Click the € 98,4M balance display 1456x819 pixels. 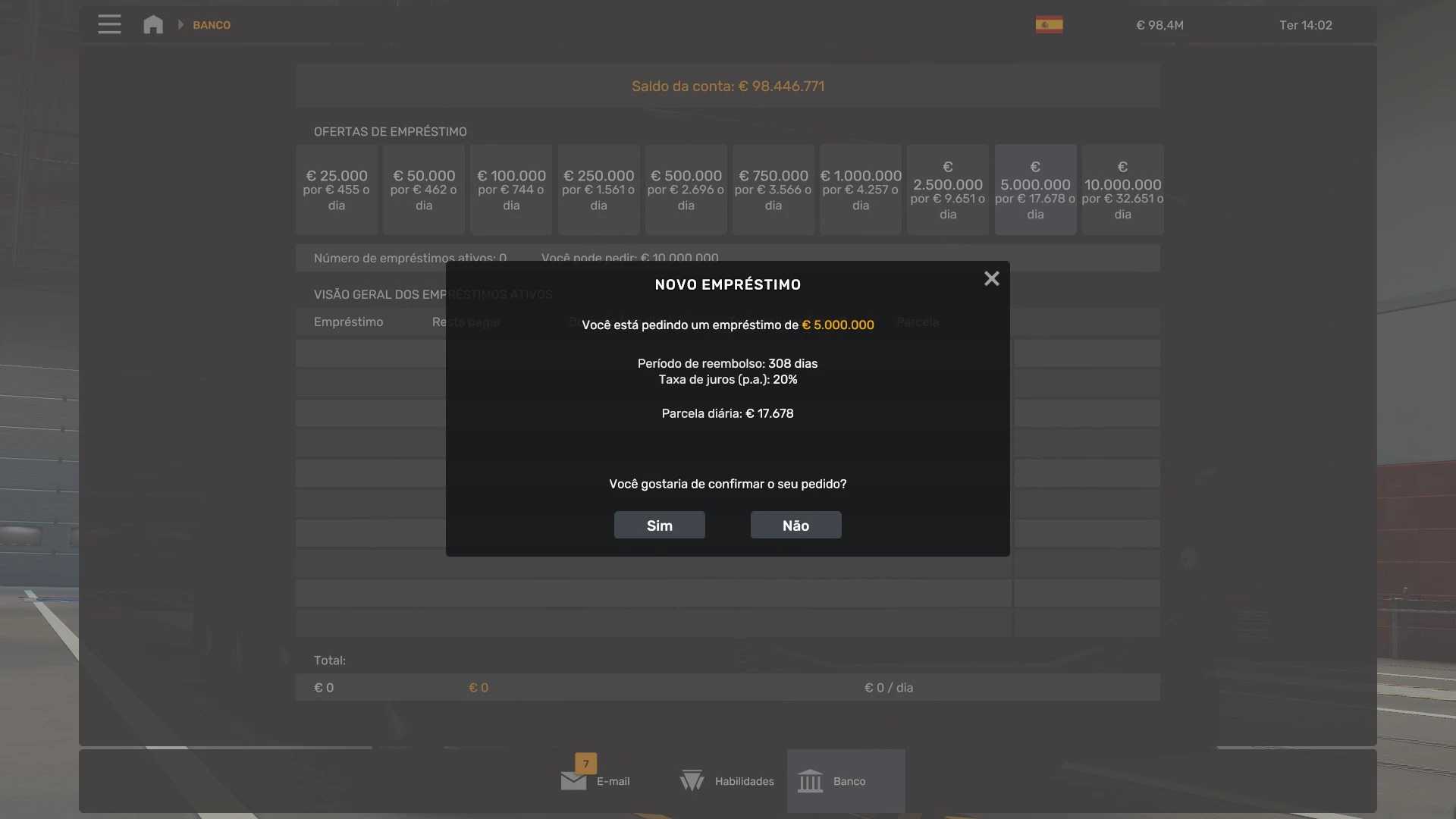pyautogui.click(x=1159, y=25)
